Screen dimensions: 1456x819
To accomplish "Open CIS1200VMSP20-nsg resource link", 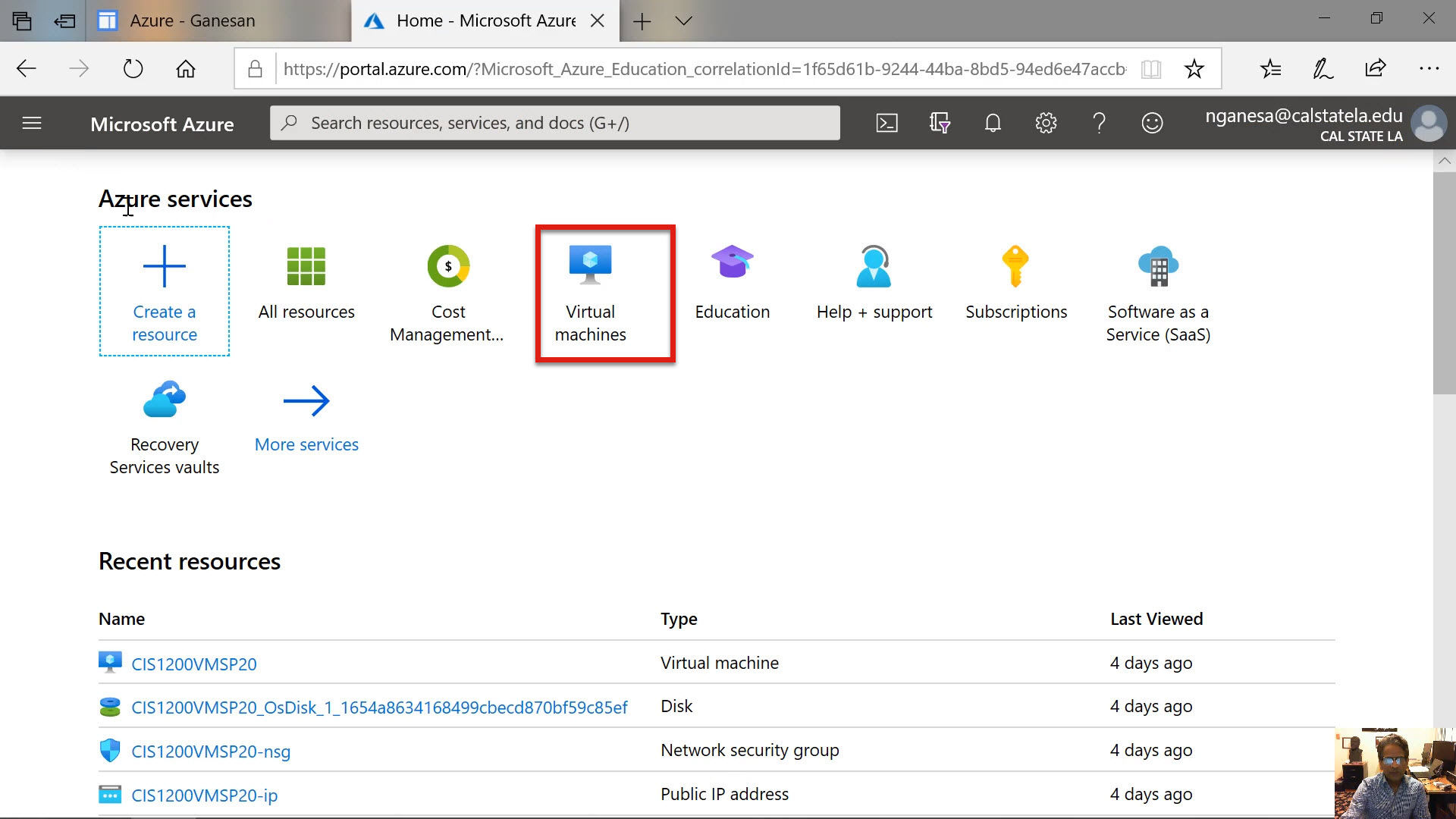I will 211,752.
